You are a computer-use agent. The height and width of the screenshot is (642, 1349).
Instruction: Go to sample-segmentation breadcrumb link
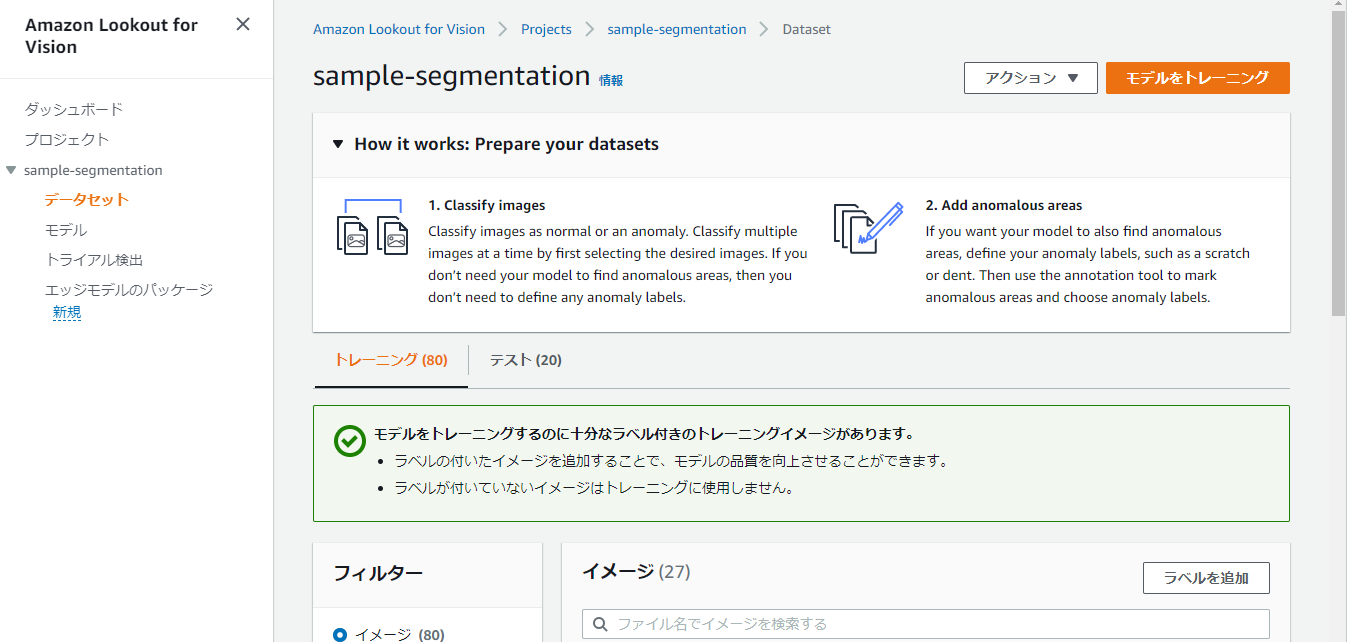pyautogui.click(x=677, y=29)
